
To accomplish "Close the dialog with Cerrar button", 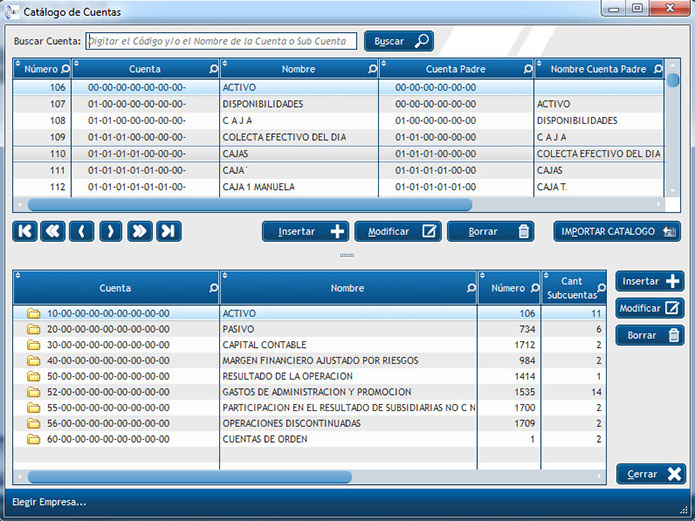I will (x=649, y=474).
